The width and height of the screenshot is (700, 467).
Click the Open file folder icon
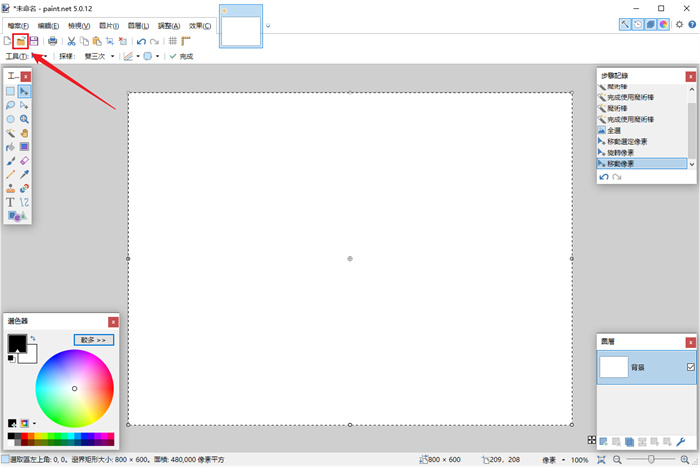(x=20, y=41)
